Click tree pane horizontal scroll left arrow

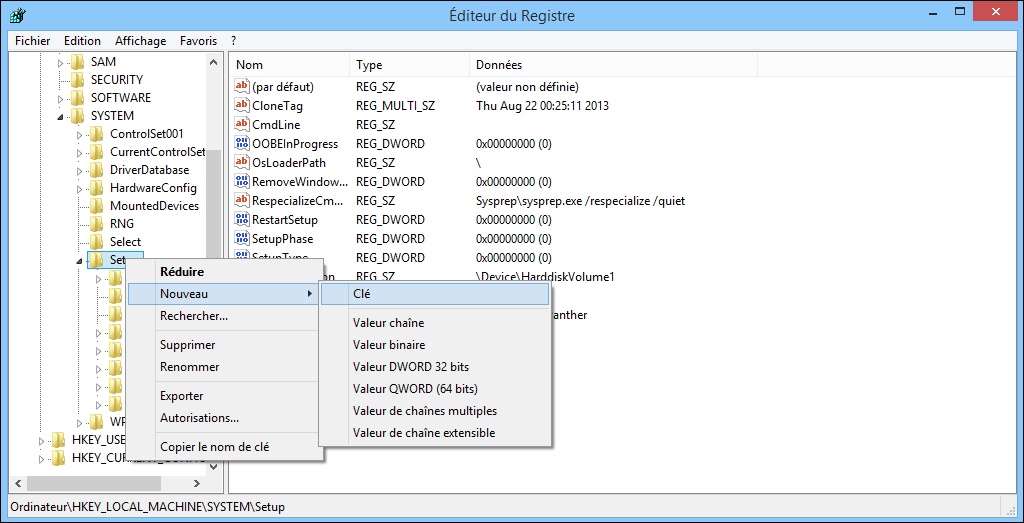coord(18,484)
